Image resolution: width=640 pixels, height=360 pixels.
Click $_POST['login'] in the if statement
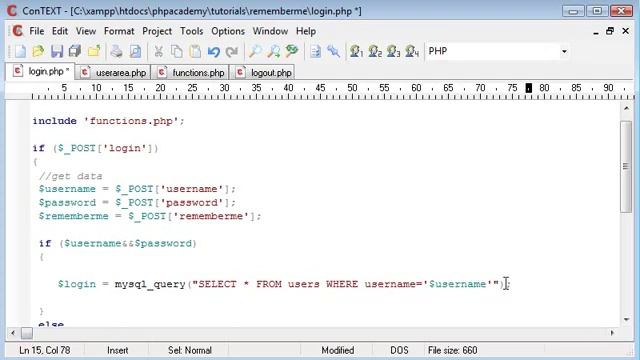point(105,148)
